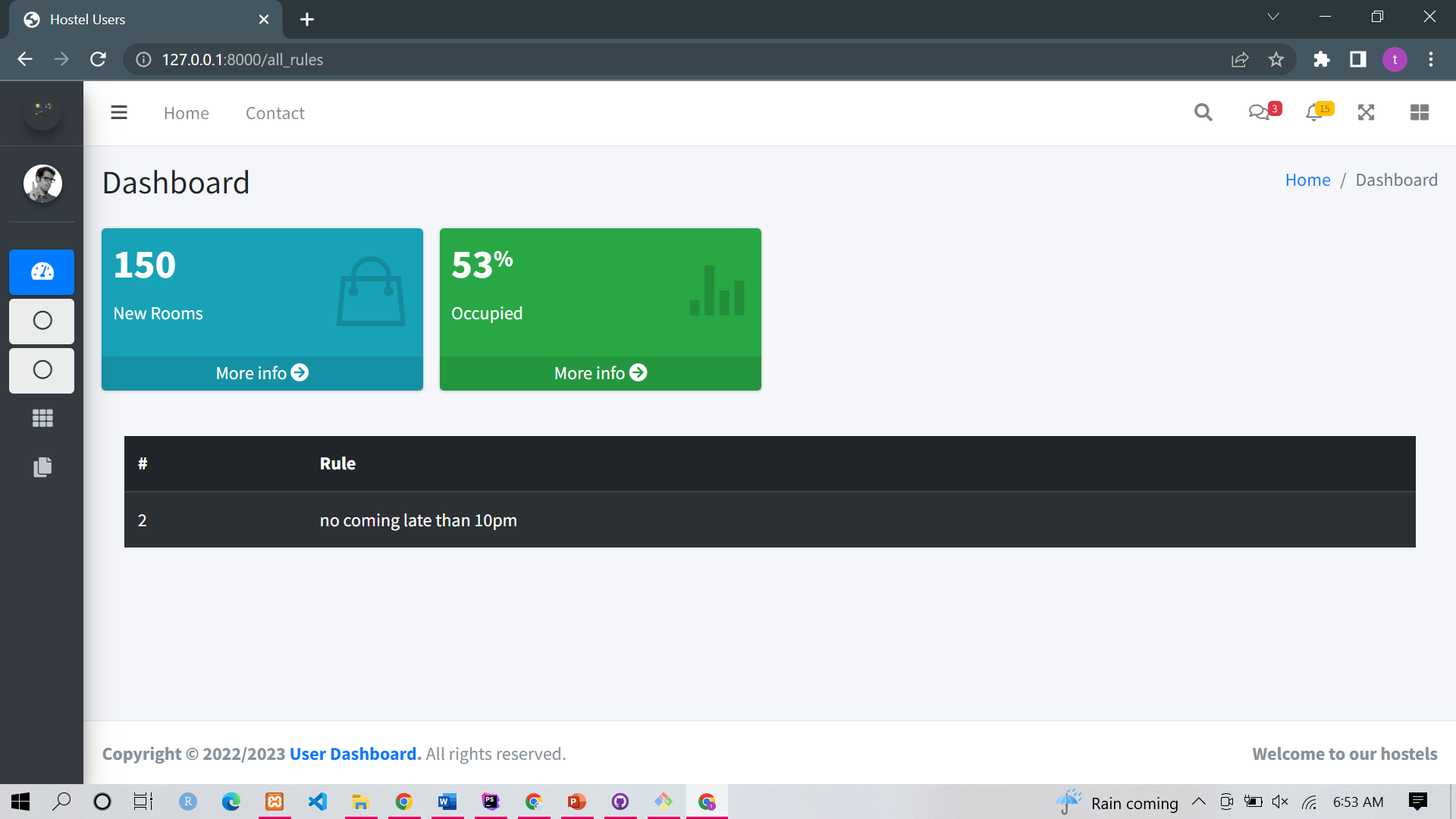This screenshot has width=1456, height=819.
Task: Open messages with 3 unread notifications
Action: [x=1260, y=112]
